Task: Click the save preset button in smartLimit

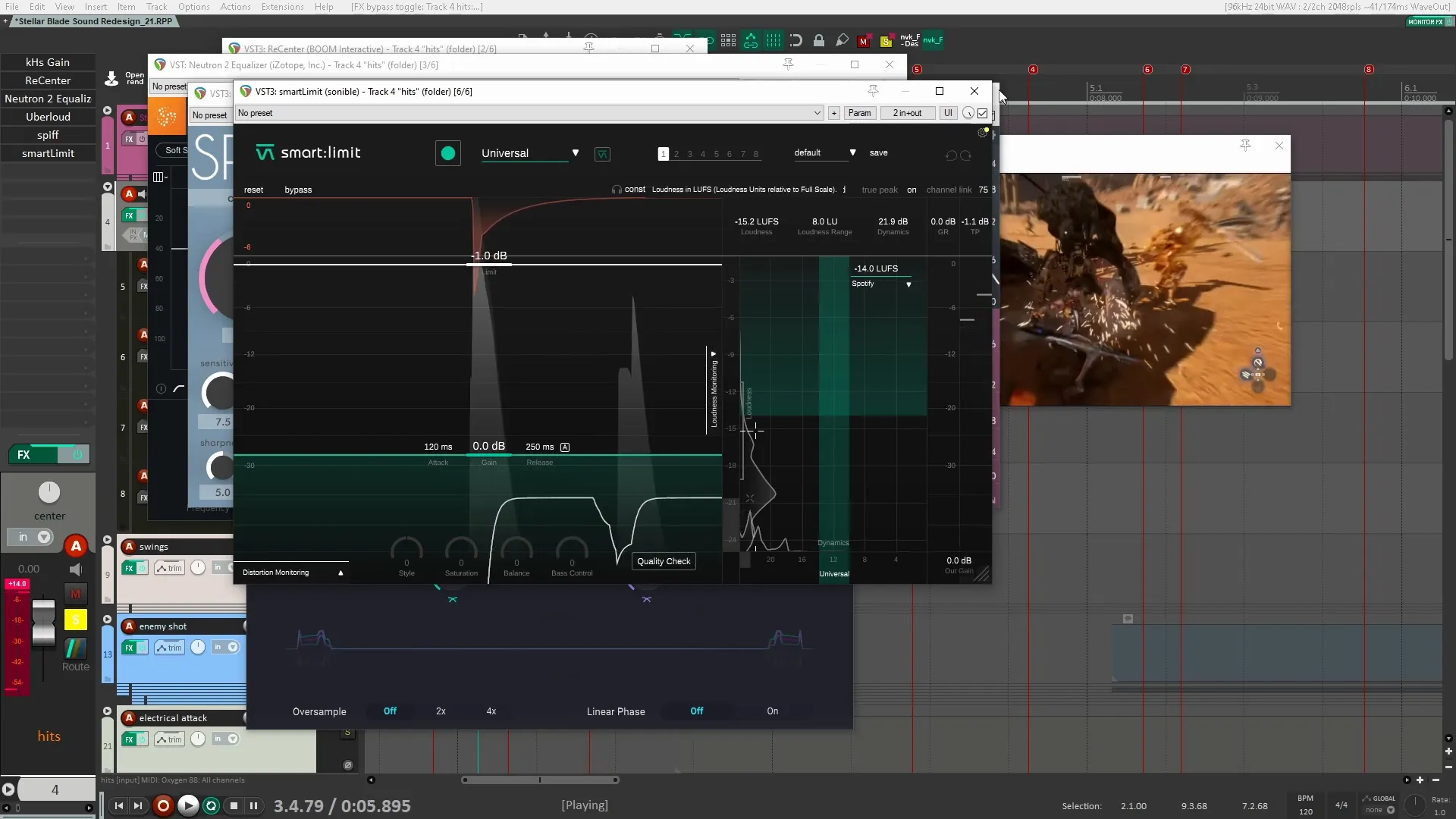Action: [x=878, y=152]
